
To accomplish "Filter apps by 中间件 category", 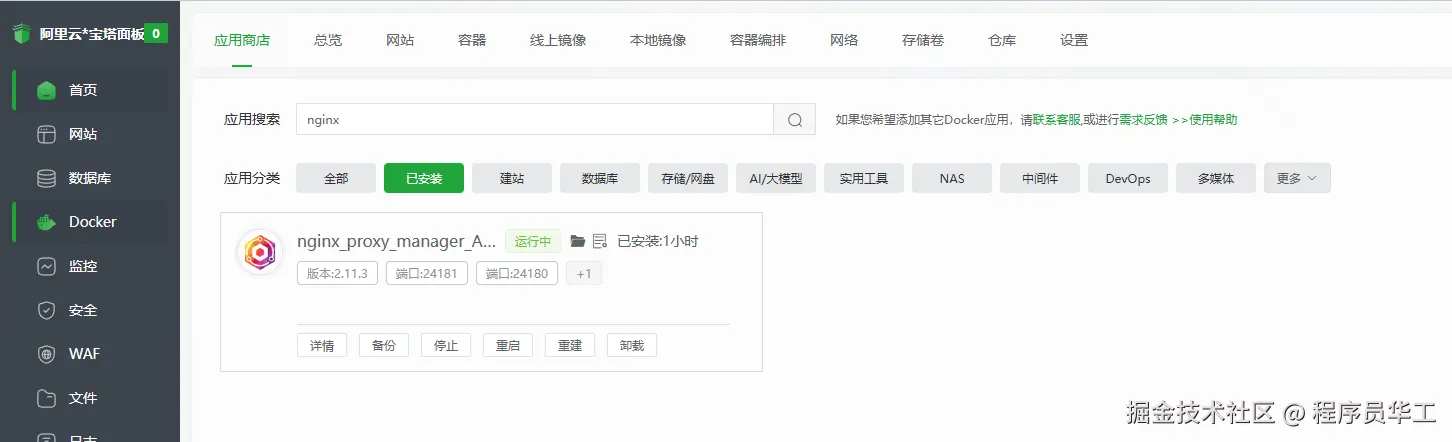I will 1040,178.
